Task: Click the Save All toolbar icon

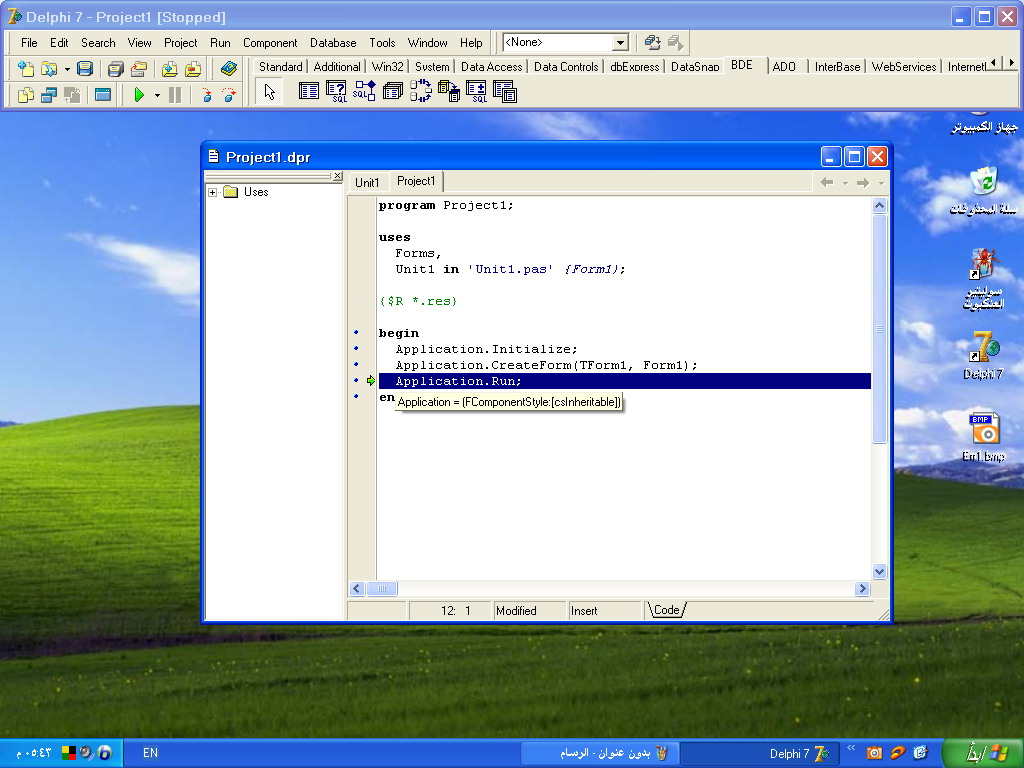Action: (x=116, y=69)
